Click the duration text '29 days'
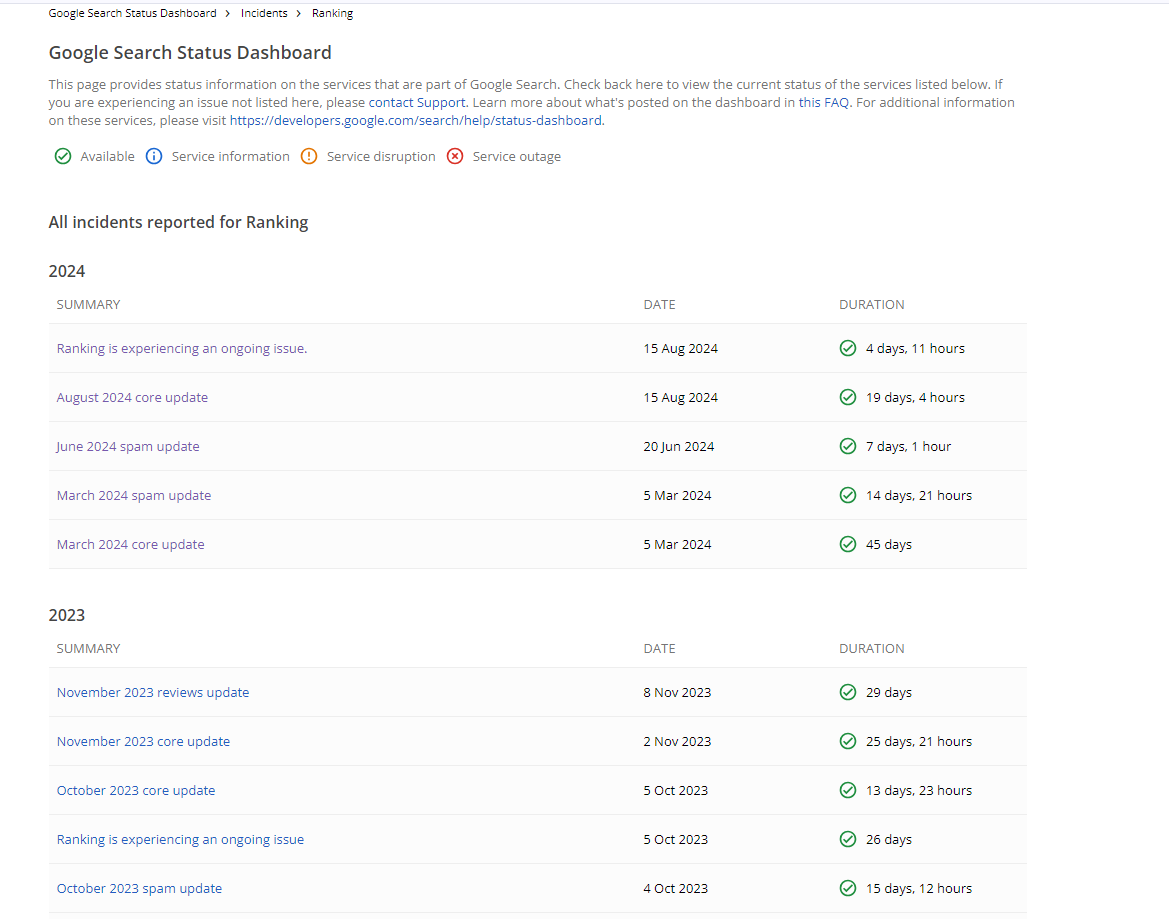The width and height of the screenshot is (1169, 919). click(x=889, y=693)
